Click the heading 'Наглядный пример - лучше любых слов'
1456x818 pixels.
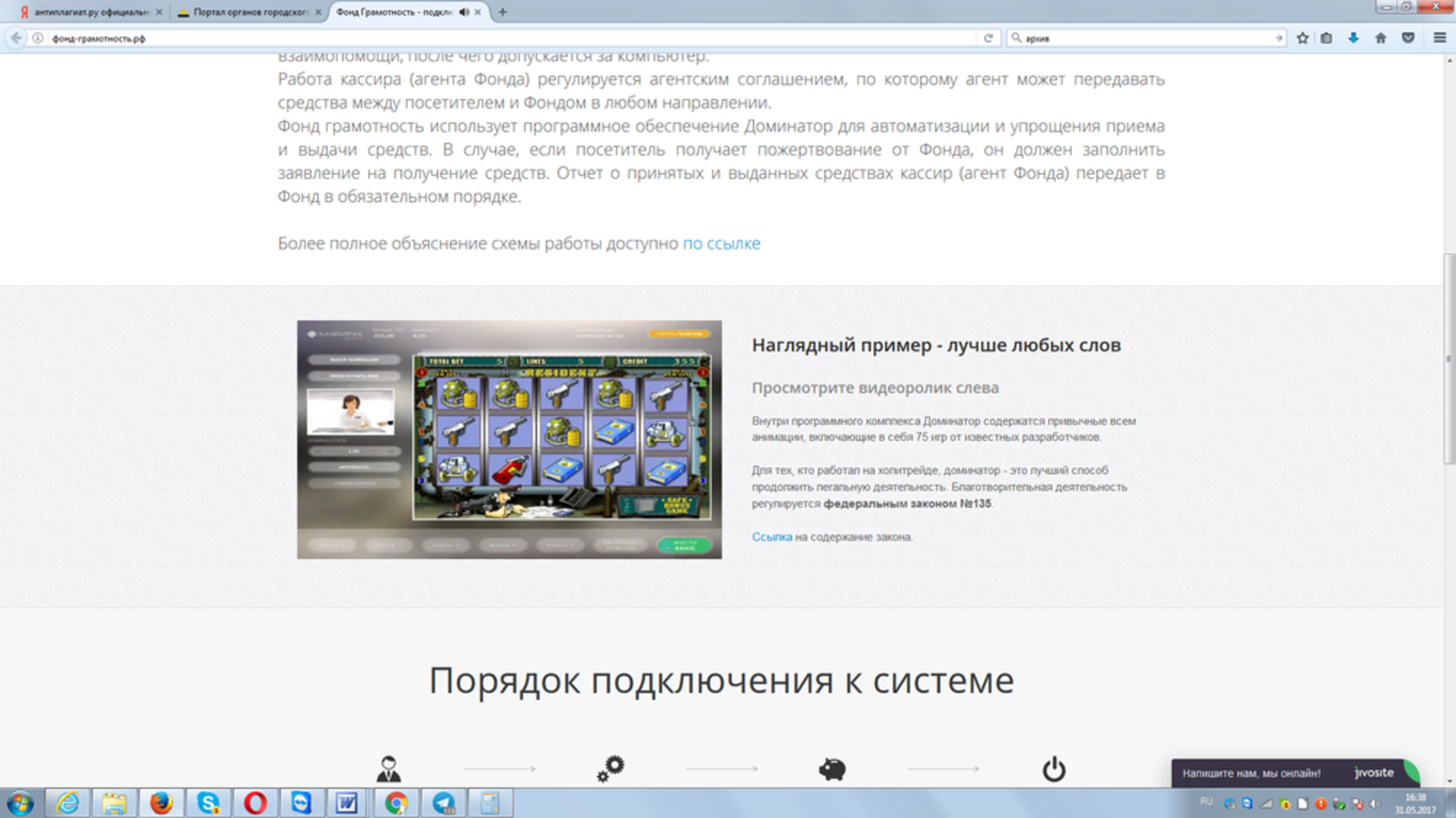pyautogui.click(x=936, y=345)
